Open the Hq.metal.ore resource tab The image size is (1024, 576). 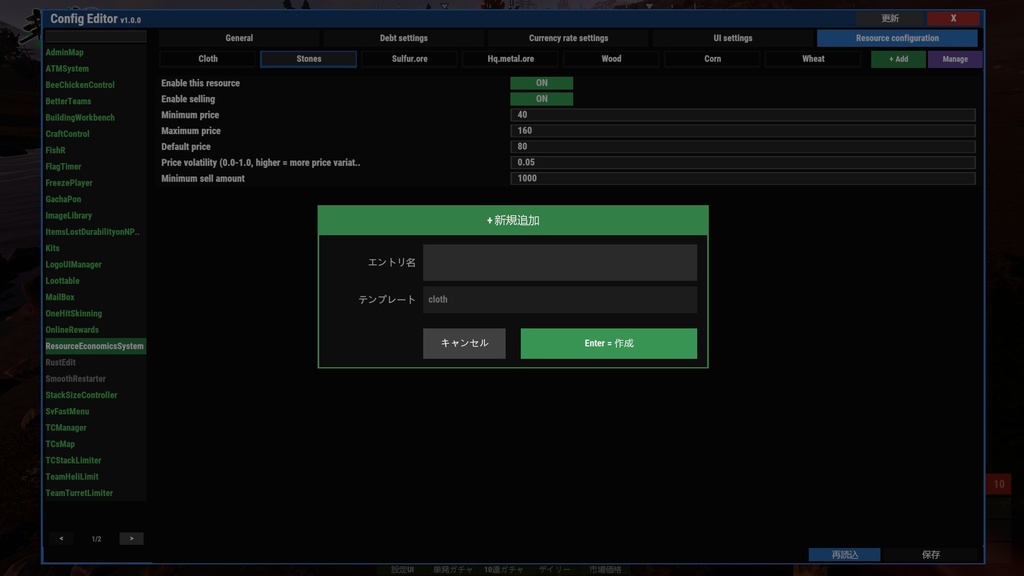(510, 58)
